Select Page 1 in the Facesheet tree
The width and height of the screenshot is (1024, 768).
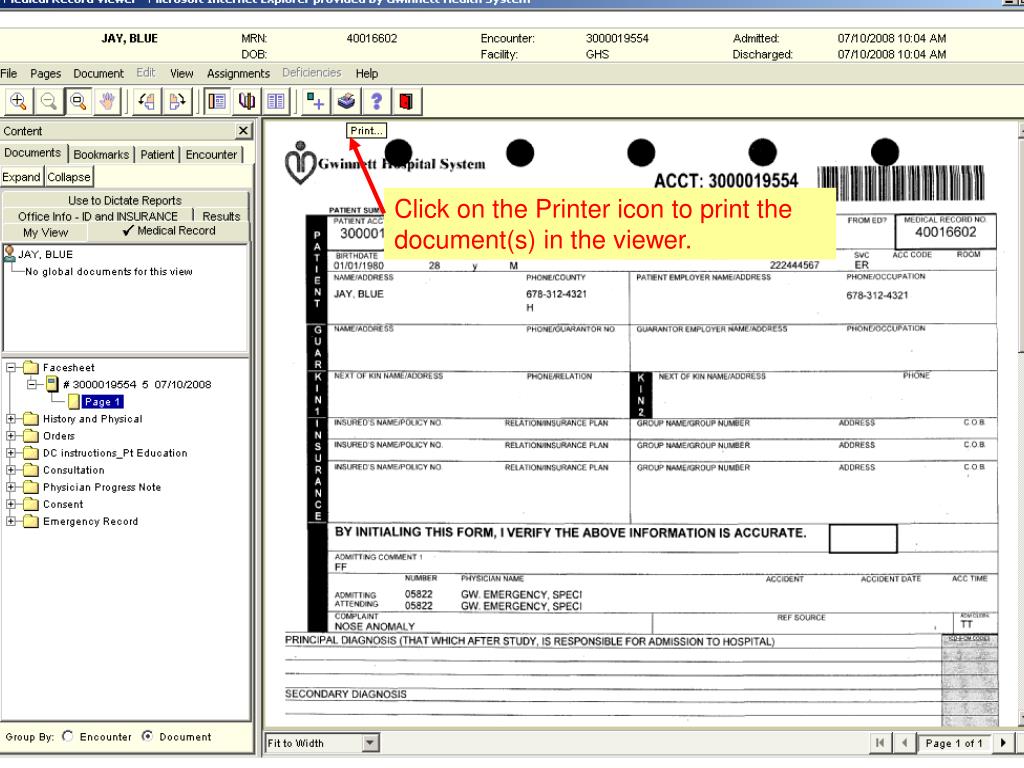tap(102, 402)
